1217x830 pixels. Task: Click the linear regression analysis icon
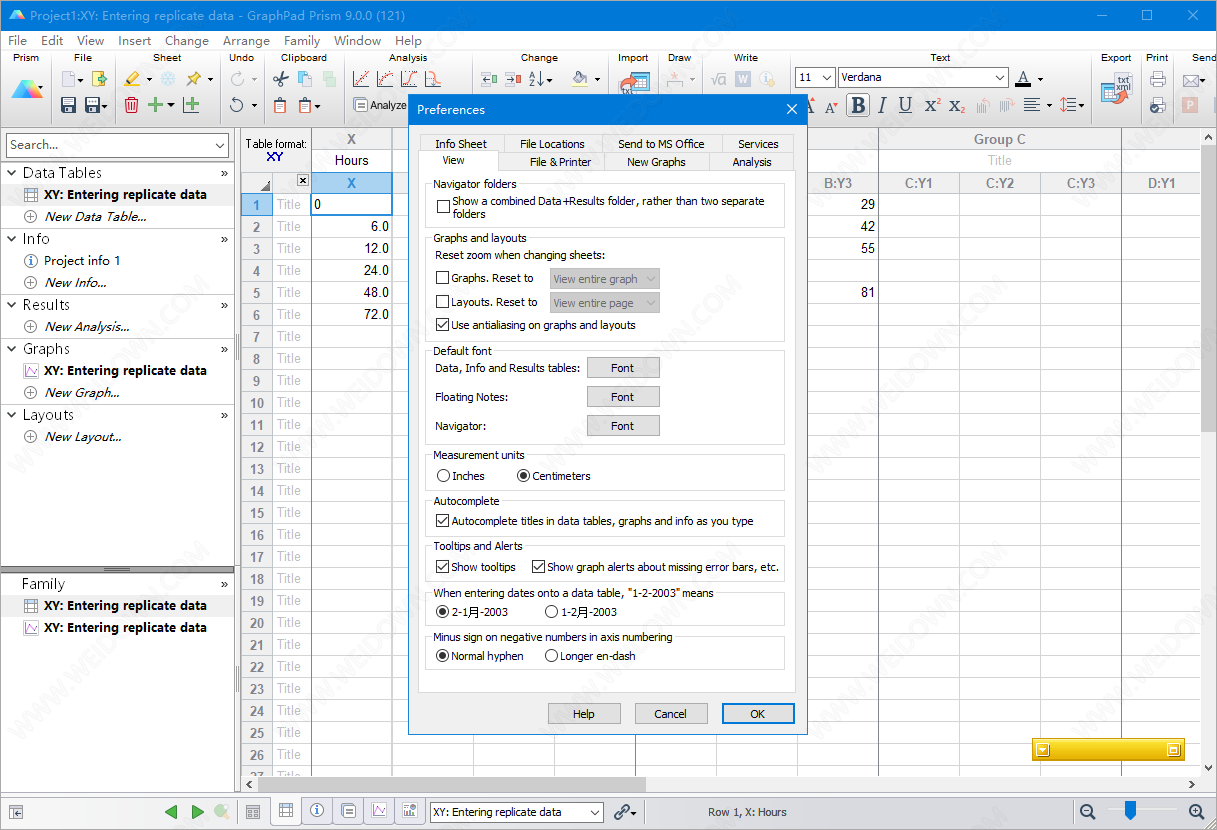pyautogui.click(x=361, y=79)
